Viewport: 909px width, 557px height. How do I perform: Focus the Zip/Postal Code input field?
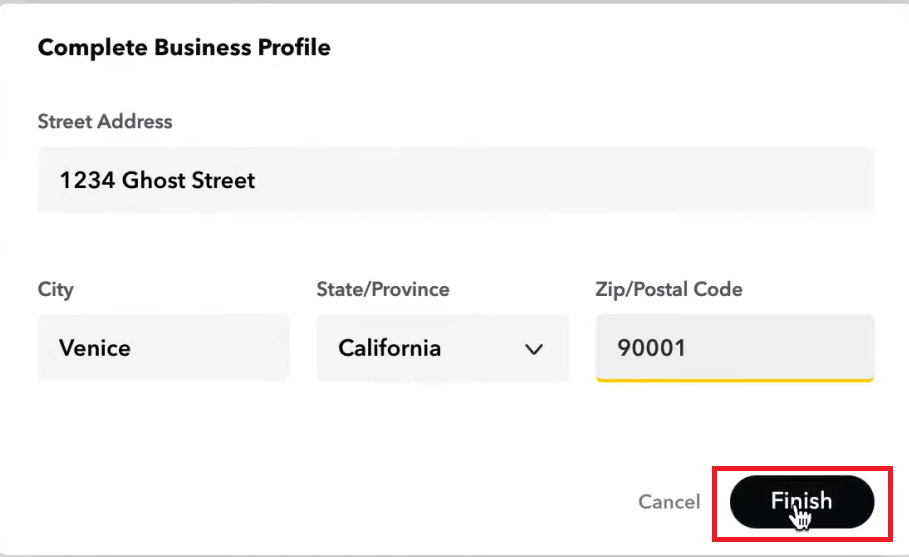[734, 348]
